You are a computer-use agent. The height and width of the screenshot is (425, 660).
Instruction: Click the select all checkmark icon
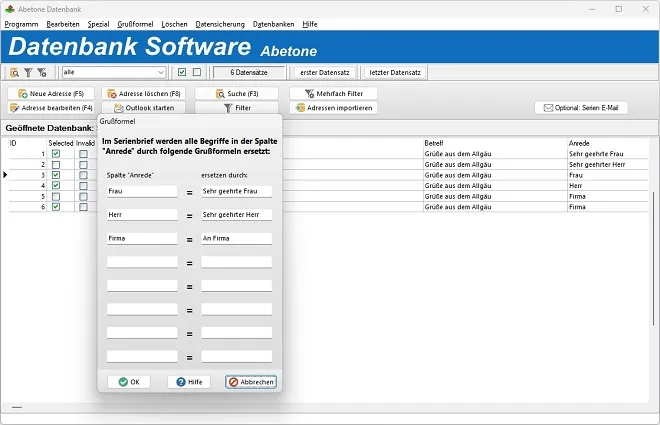coord(182,72)
